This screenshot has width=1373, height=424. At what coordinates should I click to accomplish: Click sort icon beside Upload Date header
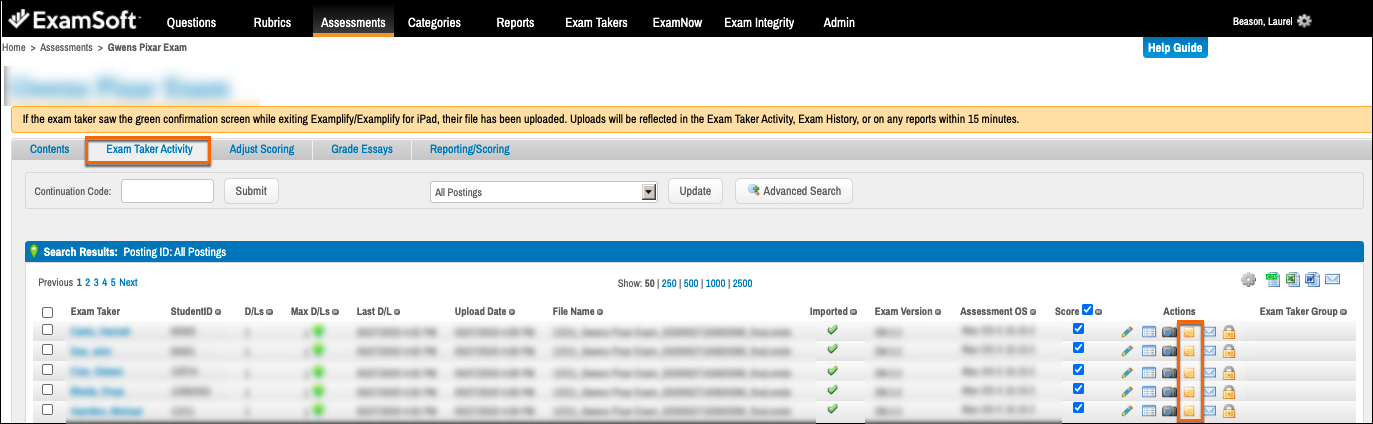coord(512,313)
